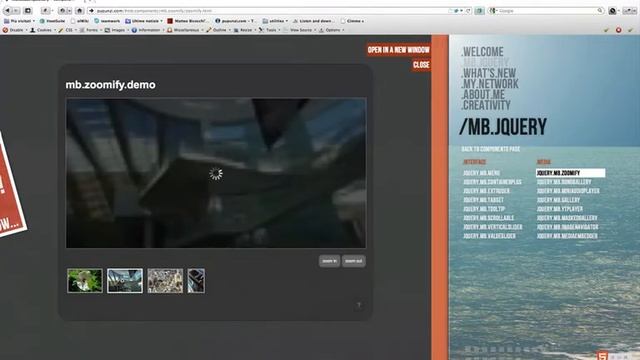The width and height of the screenshot is (640, 360).
Task: Open the Images developer toolbar menu
Action: coord(117,30)
